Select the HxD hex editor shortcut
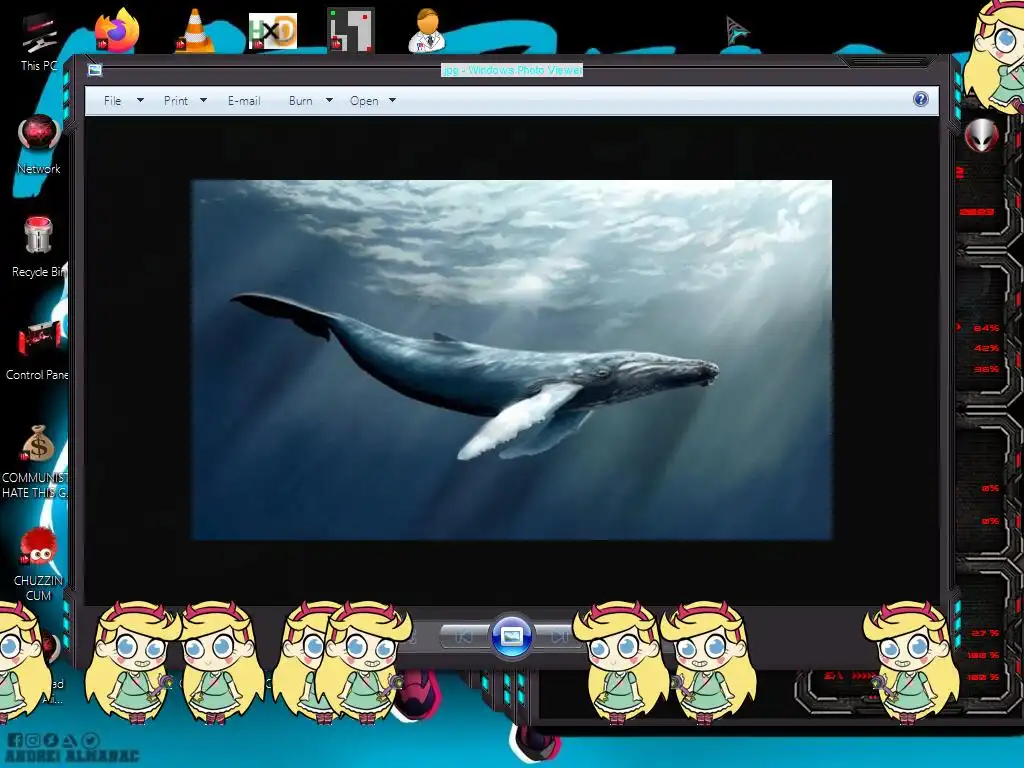This screenshot has height=768, width=1024. (273, 31)
